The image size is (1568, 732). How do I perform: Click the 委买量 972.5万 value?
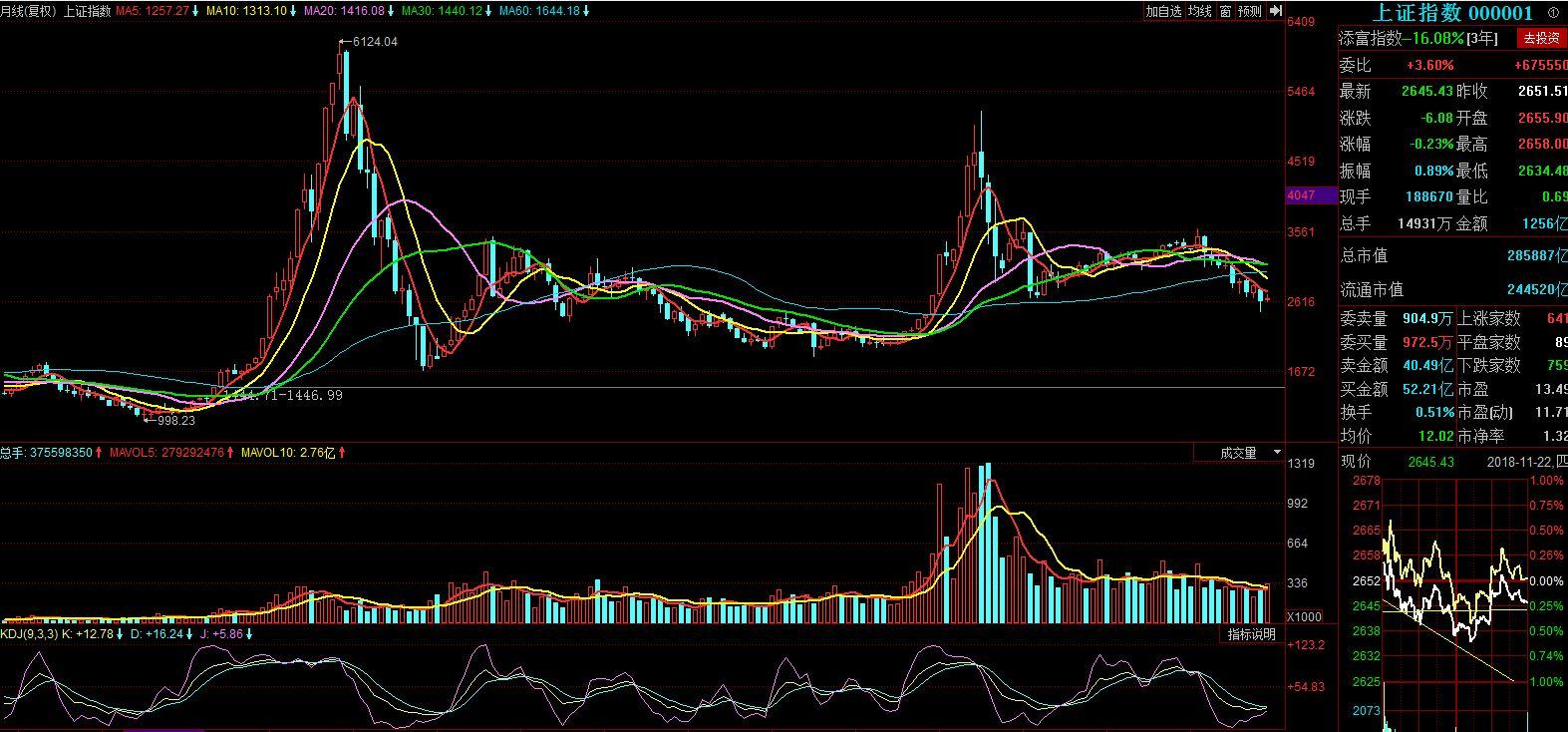pos(1425,342)
